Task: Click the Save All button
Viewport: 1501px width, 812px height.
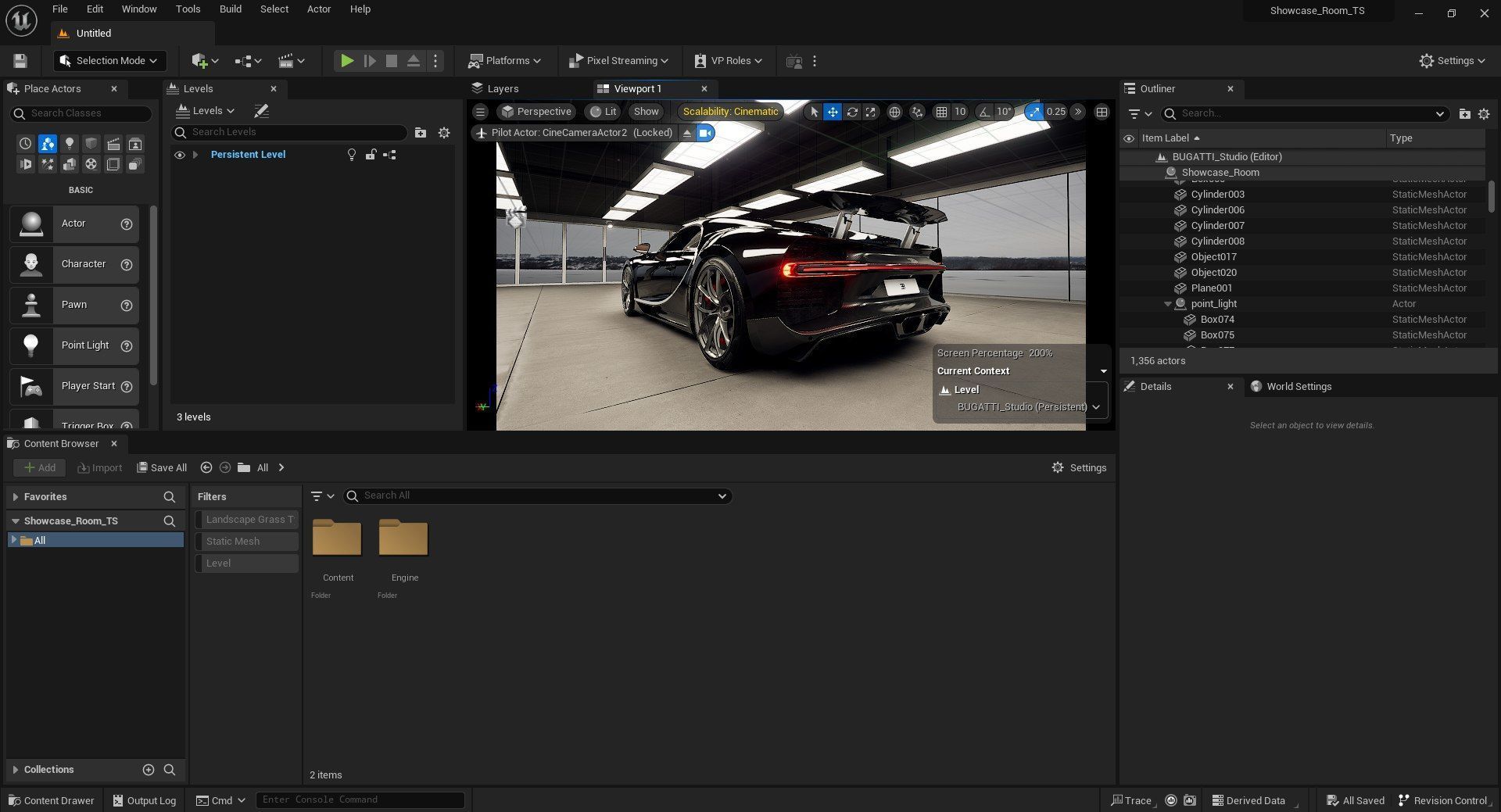Action: click(162, 468)
